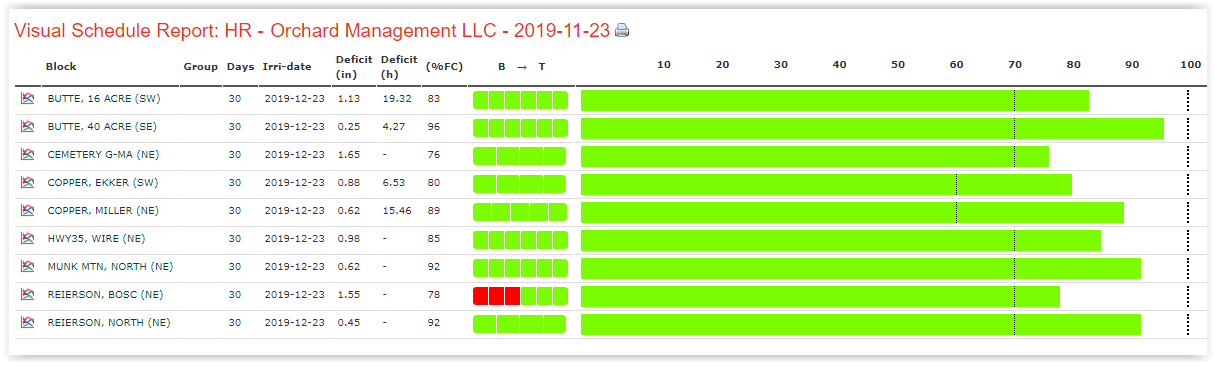Image resolution: width=1215 pixels, height=367 pixels.
Task: Select block name BUTTE, 16 ACRE (SW)
Action: [x=104, y=99]
